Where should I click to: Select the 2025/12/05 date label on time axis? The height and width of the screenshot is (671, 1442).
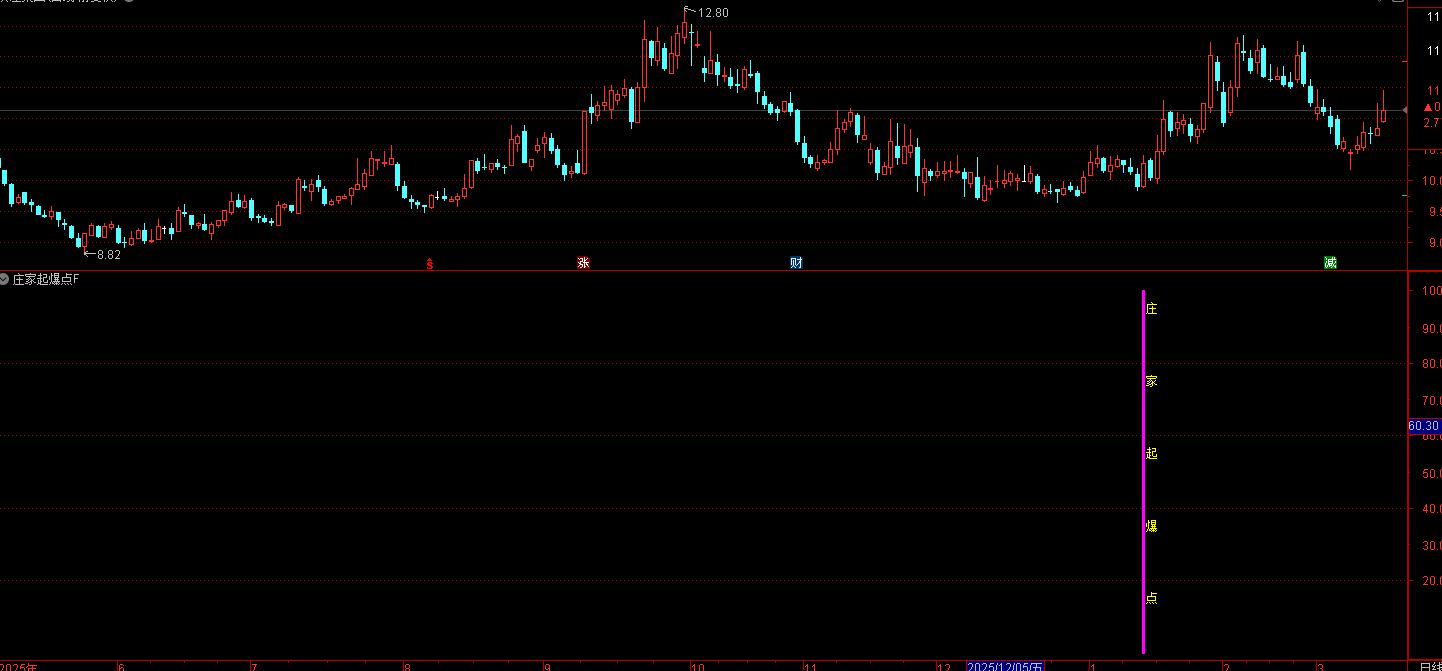tap(1006, 666)
